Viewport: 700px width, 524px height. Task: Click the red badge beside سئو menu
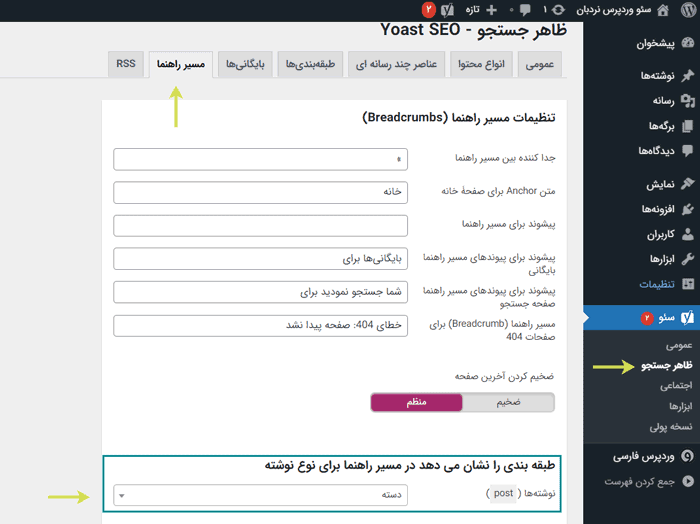[647, 318]
